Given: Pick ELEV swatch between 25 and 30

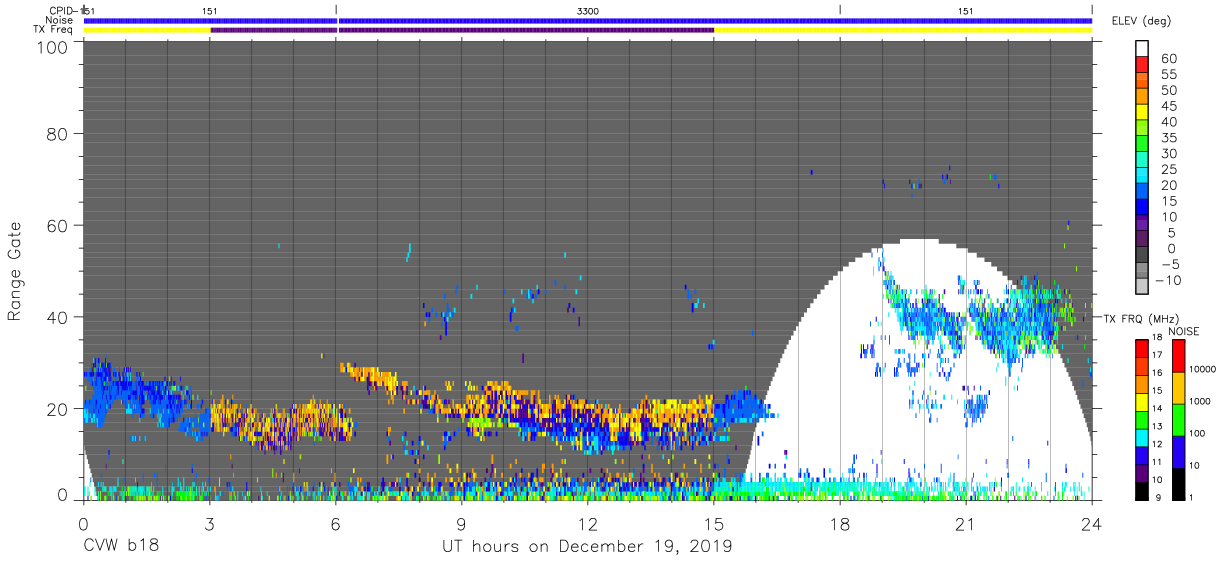Looking at the screenshot, I should point(1142,160).
